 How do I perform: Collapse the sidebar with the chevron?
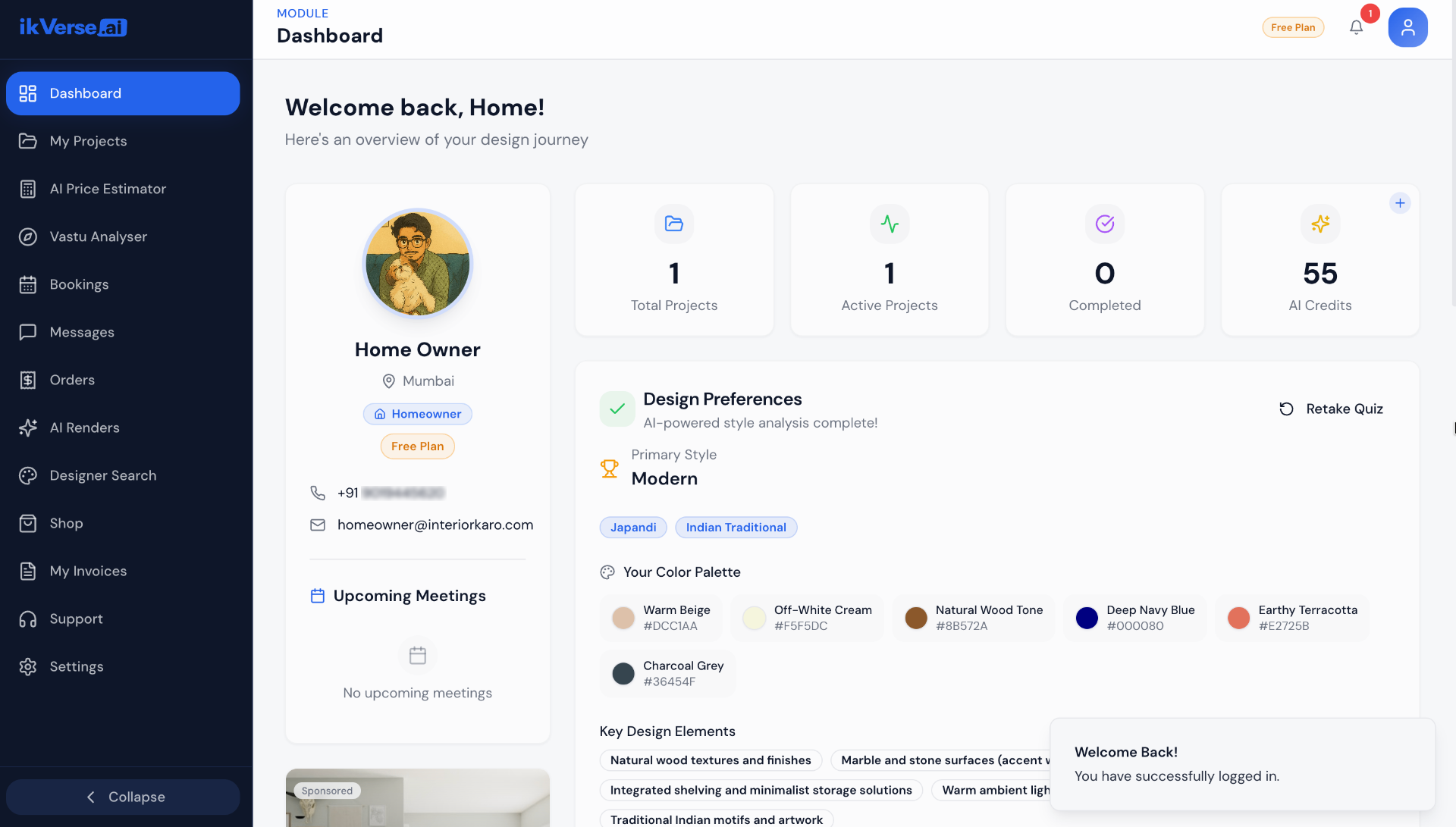coord(91,797)
